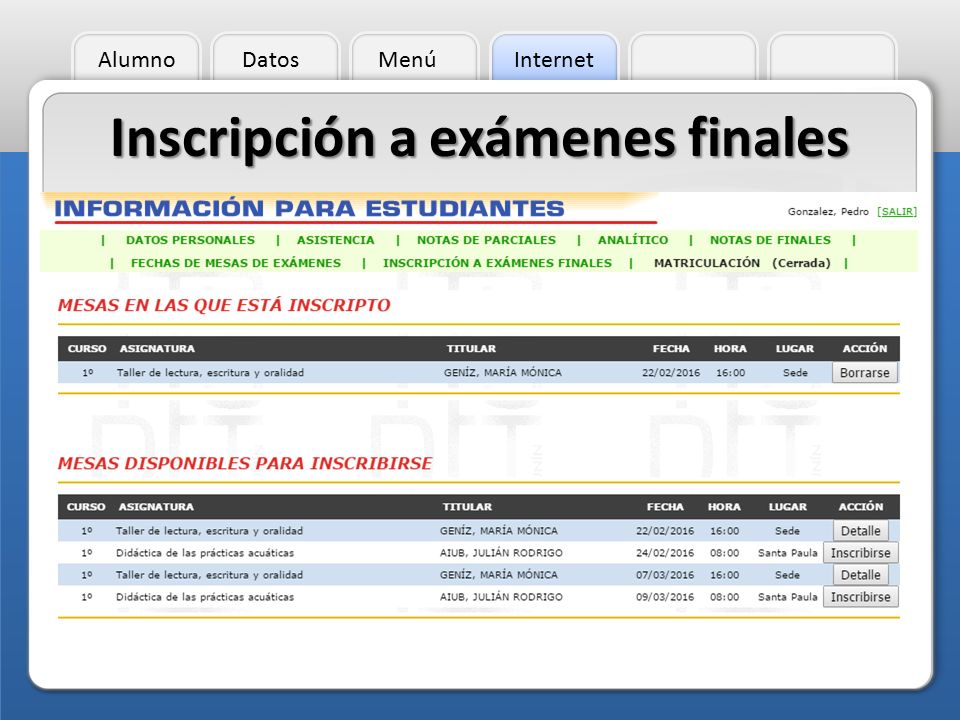
Task: Open the Alumno tab
Action: (137, 58)
